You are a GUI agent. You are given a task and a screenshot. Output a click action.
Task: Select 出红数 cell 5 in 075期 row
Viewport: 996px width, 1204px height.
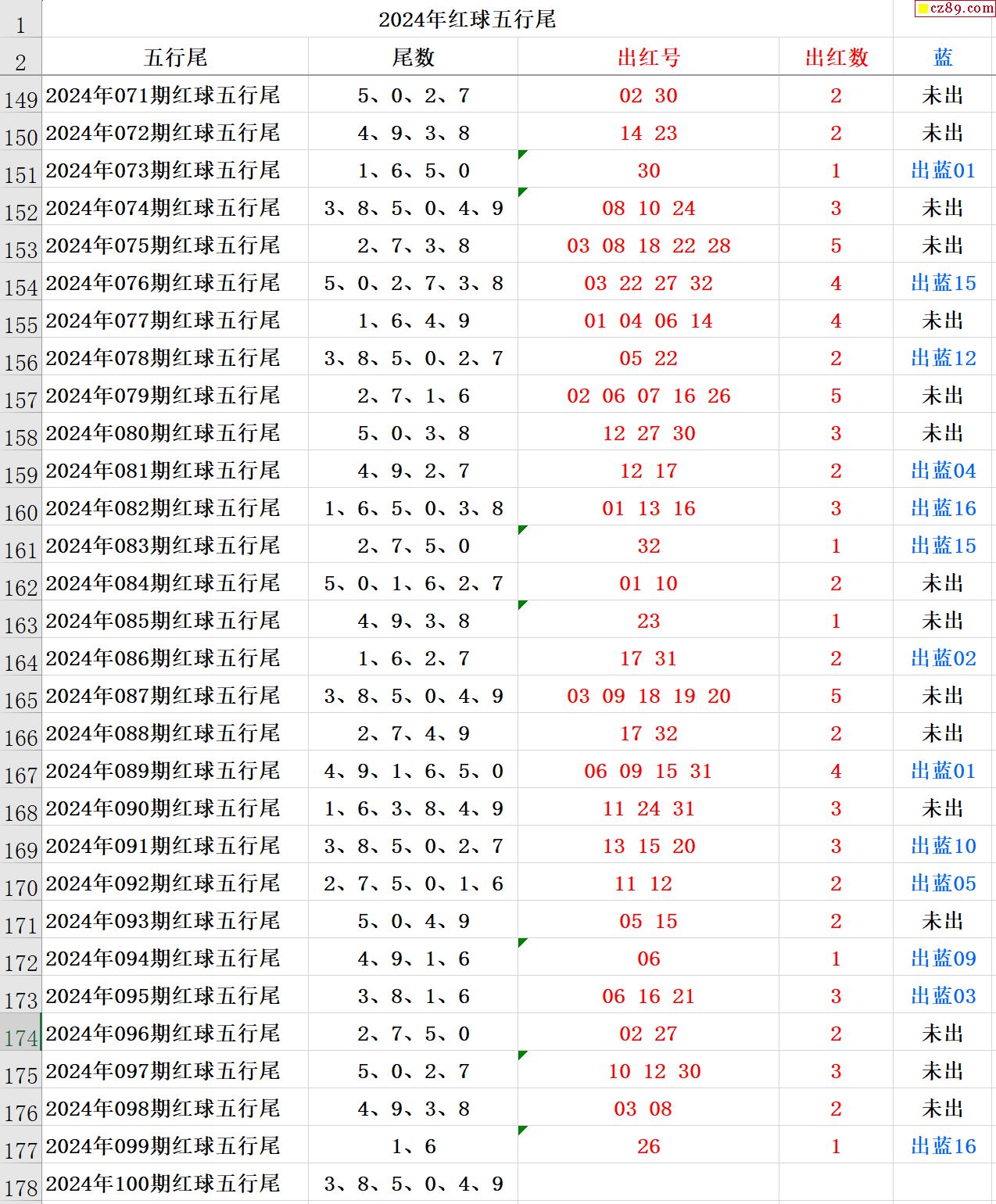tap(836, 245)
